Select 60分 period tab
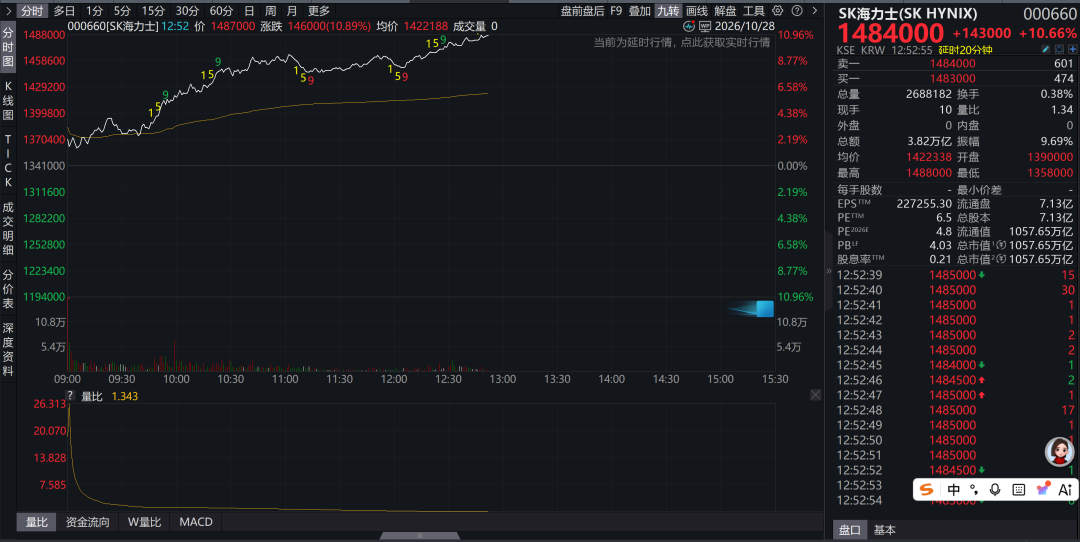The image size is (1080, 542). coord(221,11)
